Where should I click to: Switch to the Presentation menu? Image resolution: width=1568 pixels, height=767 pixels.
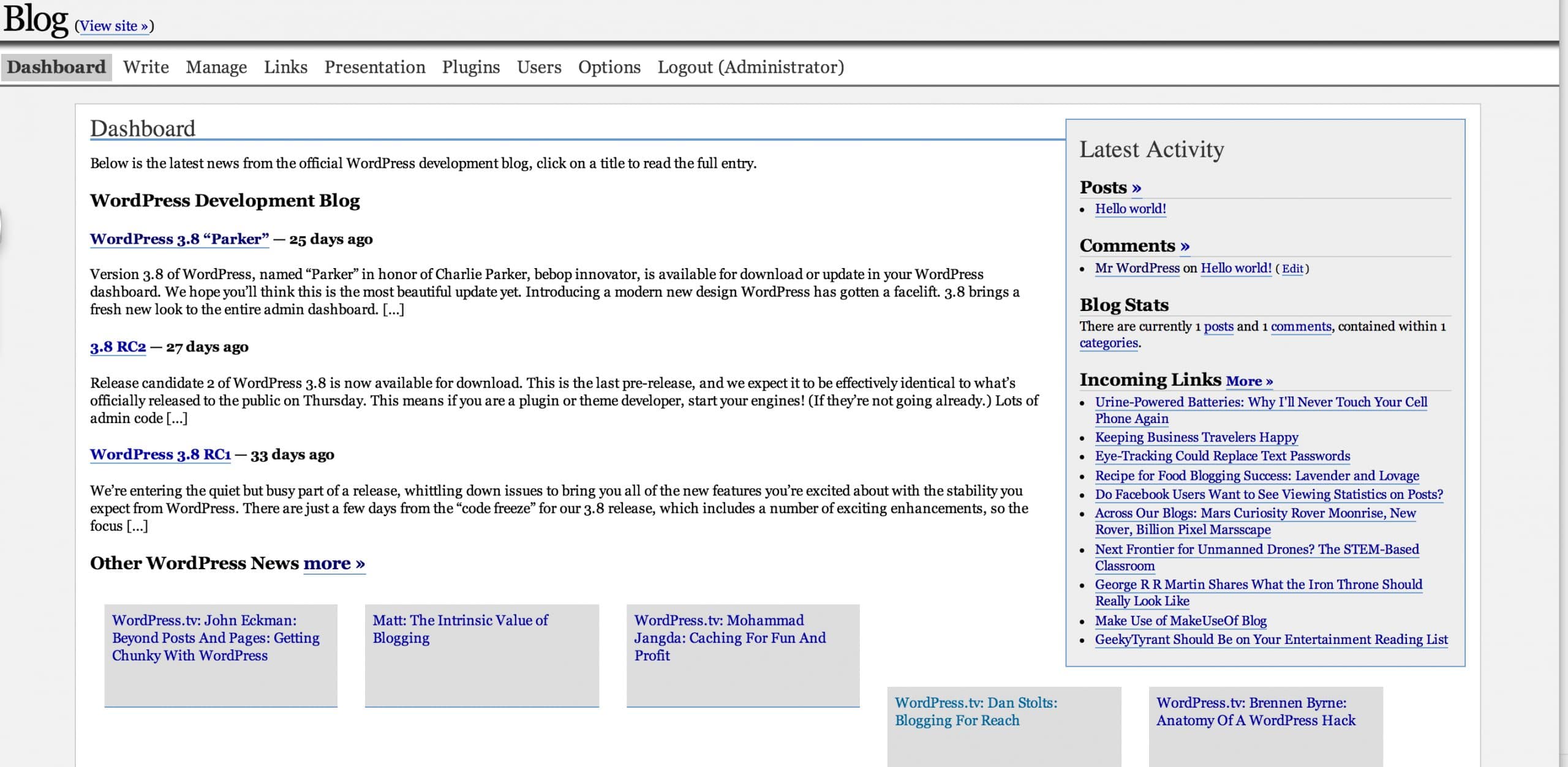[375, 67]
